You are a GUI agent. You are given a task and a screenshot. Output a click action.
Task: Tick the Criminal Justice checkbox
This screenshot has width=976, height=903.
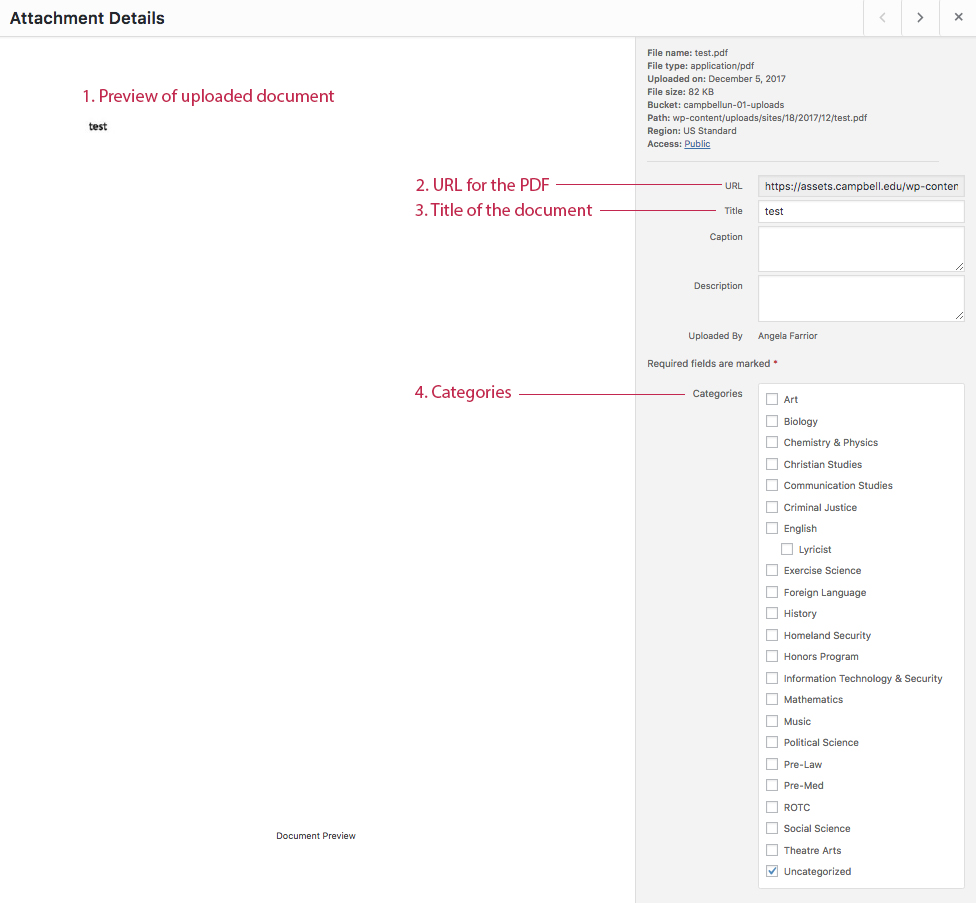coord(772,507)
